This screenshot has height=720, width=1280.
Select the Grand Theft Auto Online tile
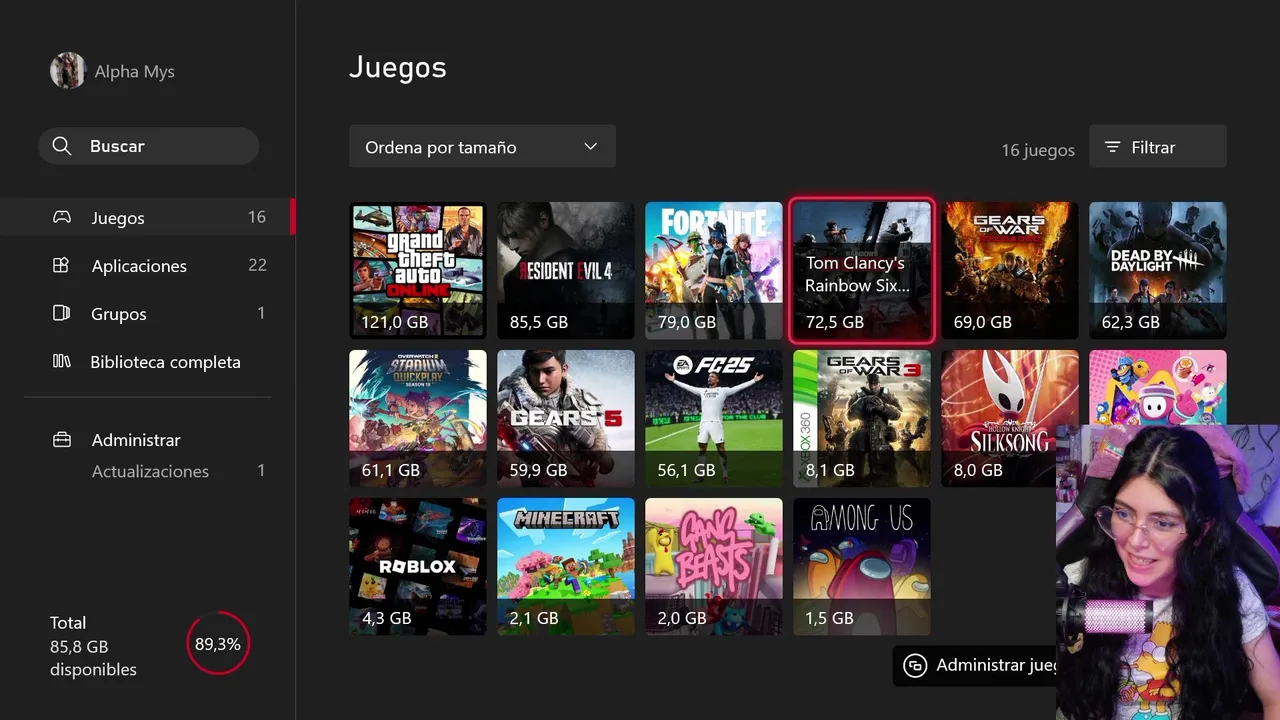418,271
